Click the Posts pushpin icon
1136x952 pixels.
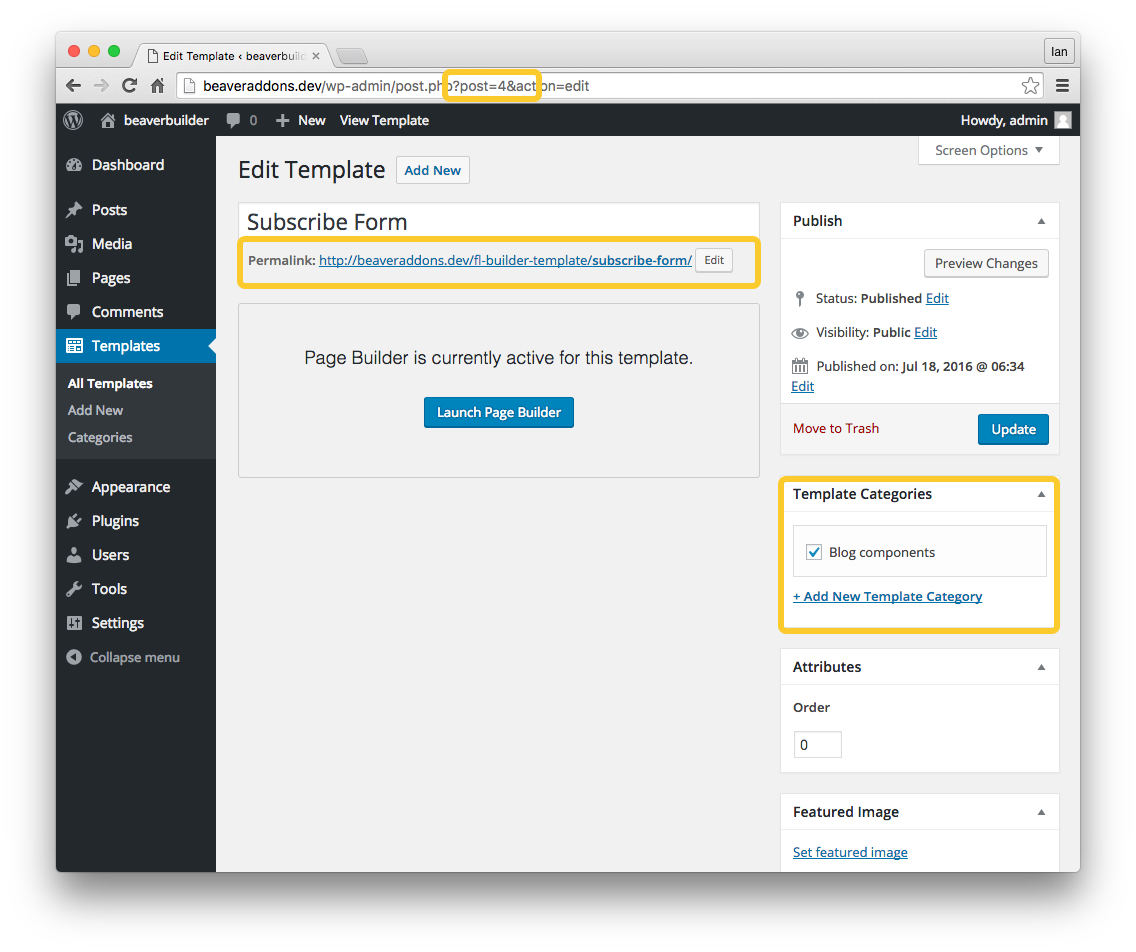[x=74, y=210]
